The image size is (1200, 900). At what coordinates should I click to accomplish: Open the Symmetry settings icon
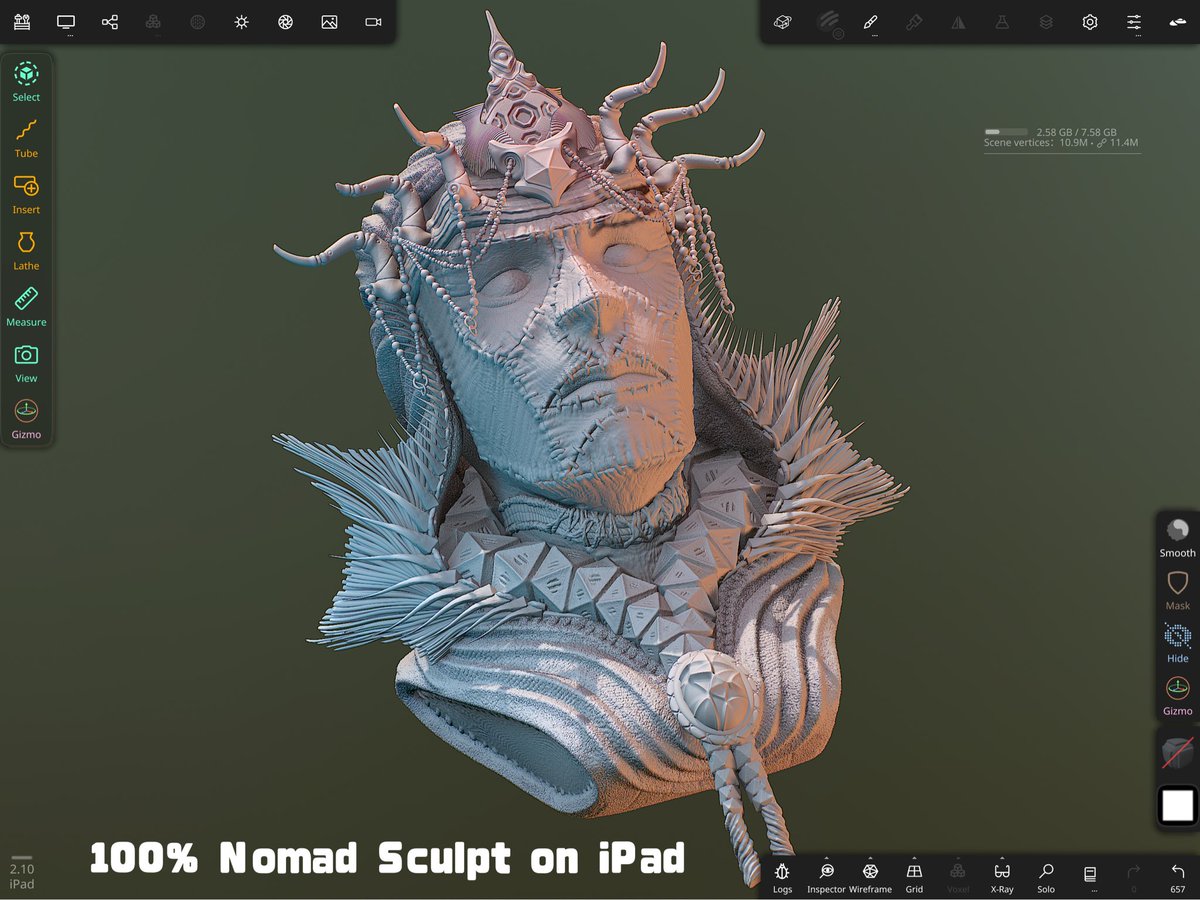click(958, 22)
